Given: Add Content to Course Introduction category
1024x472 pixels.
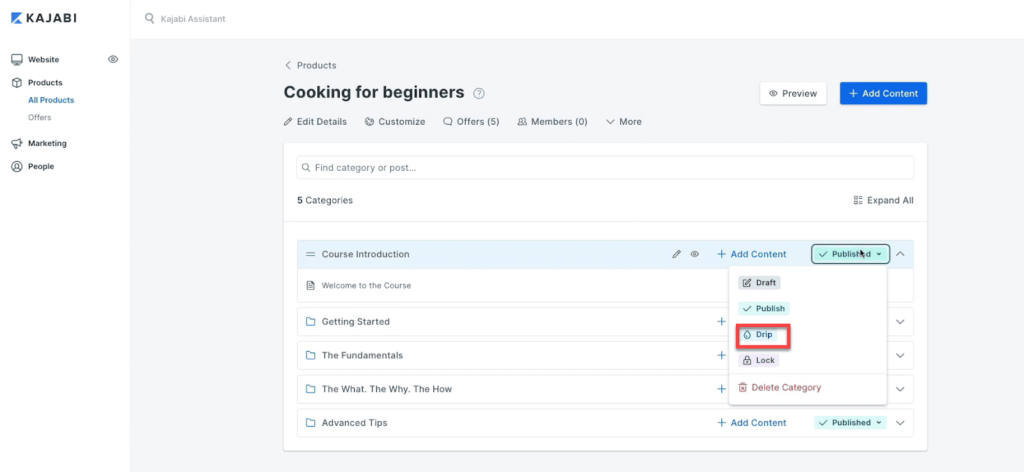Looking at the screenshot, I should click(x=752, y=254).
